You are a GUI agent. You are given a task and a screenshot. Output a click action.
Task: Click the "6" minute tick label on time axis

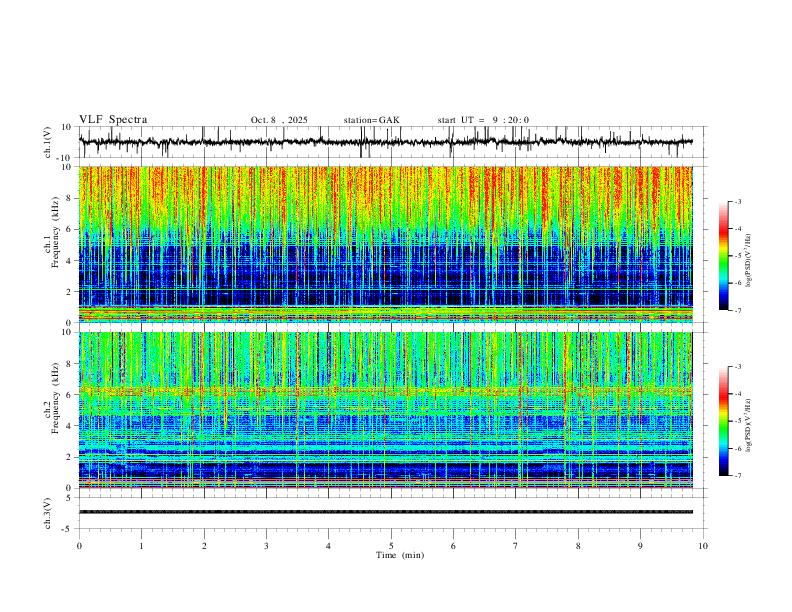coord(453,546)
